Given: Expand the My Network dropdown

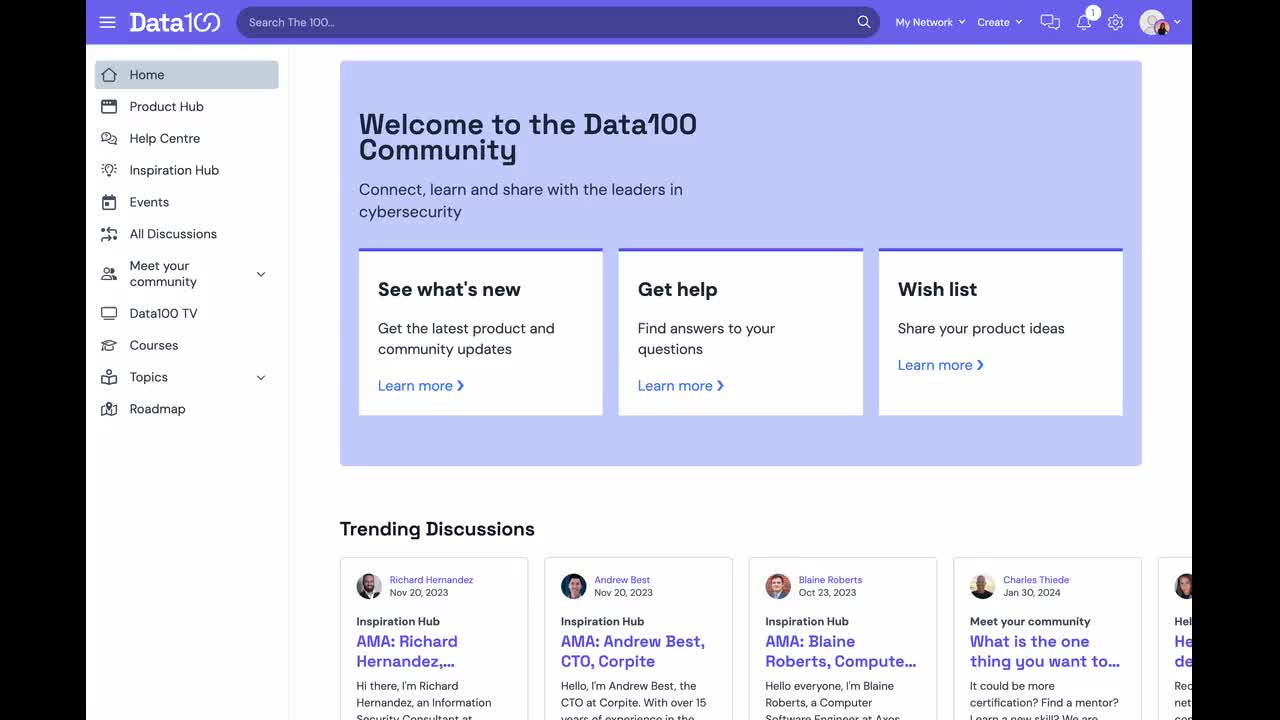Looking at the screenshot, I should pyautogui.click(x=930, y=22).
